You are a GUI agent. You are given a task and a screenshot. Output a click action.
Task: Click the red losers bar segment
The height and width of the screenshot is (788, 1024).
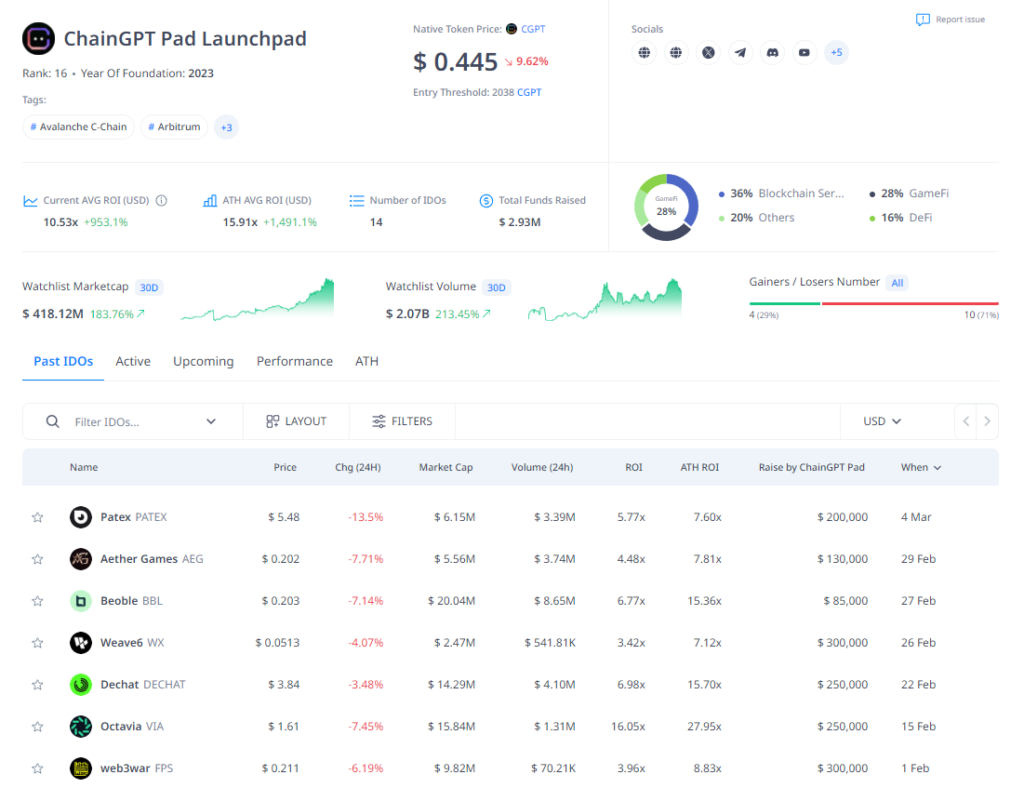(x=910, y=304)
